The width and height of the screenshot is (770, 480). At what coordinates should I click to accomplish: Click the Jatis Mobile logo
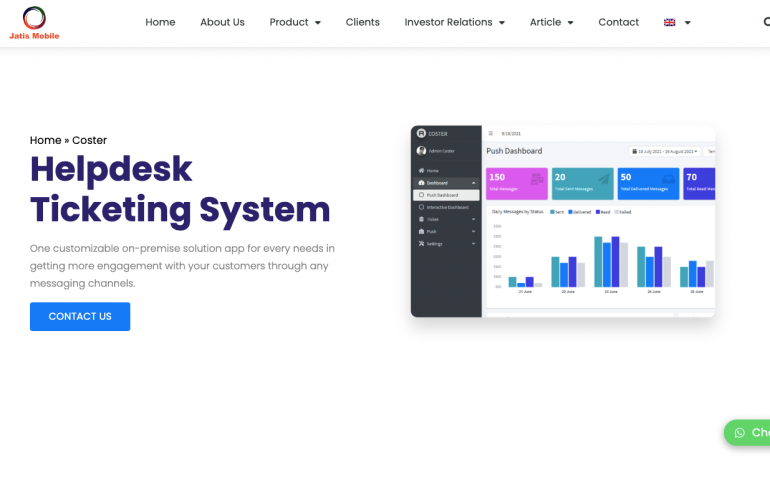[34, 22]
